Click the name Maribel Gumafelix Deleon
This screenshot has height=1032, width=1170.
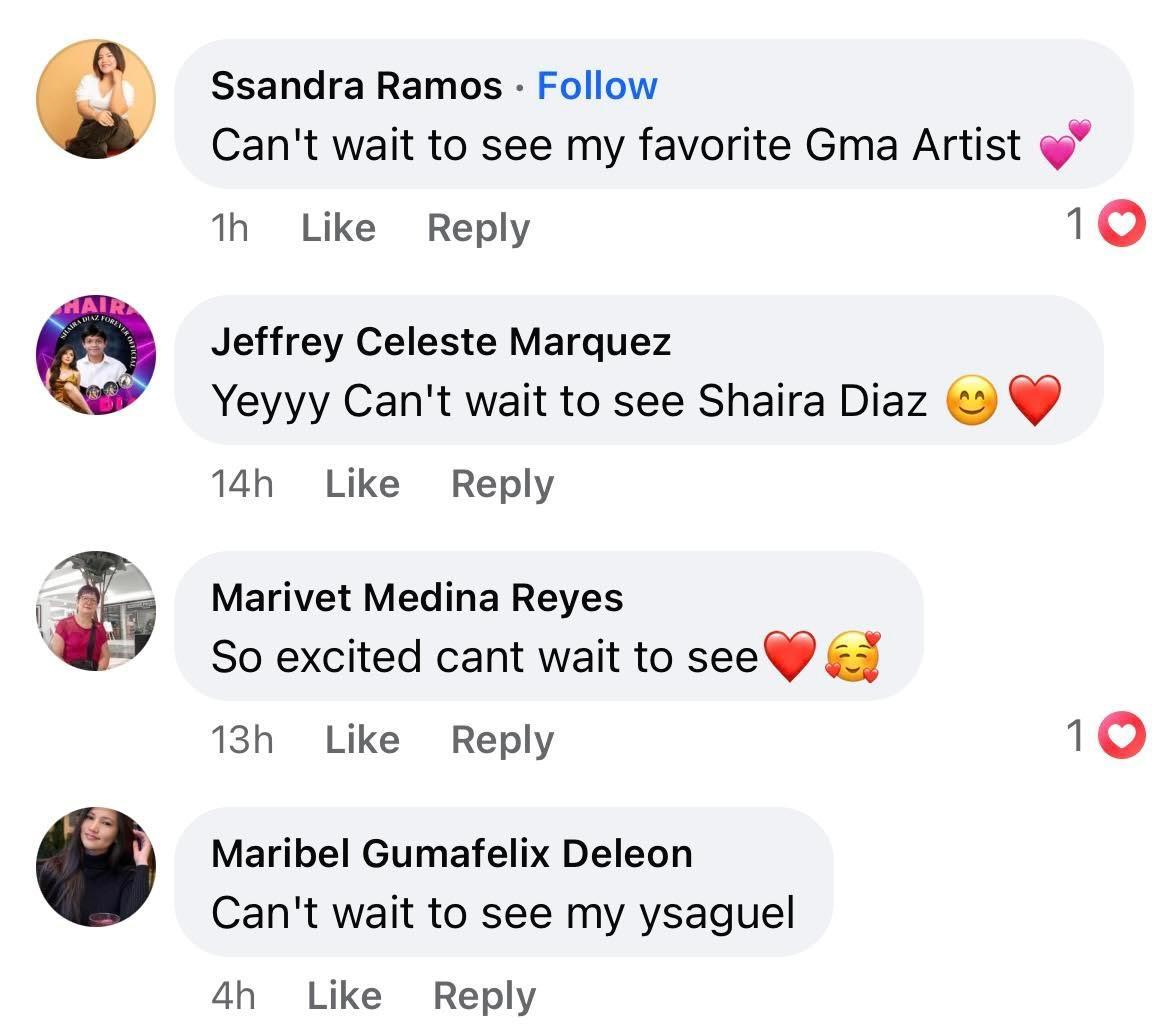(452, 854)
